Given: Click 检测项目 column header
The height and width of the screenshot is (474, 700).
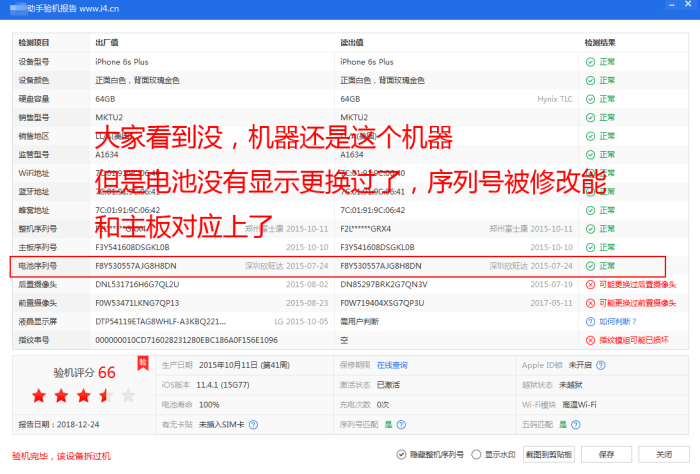Looking at the screenshot, I should pyautogui.click(x=33, y=43).
